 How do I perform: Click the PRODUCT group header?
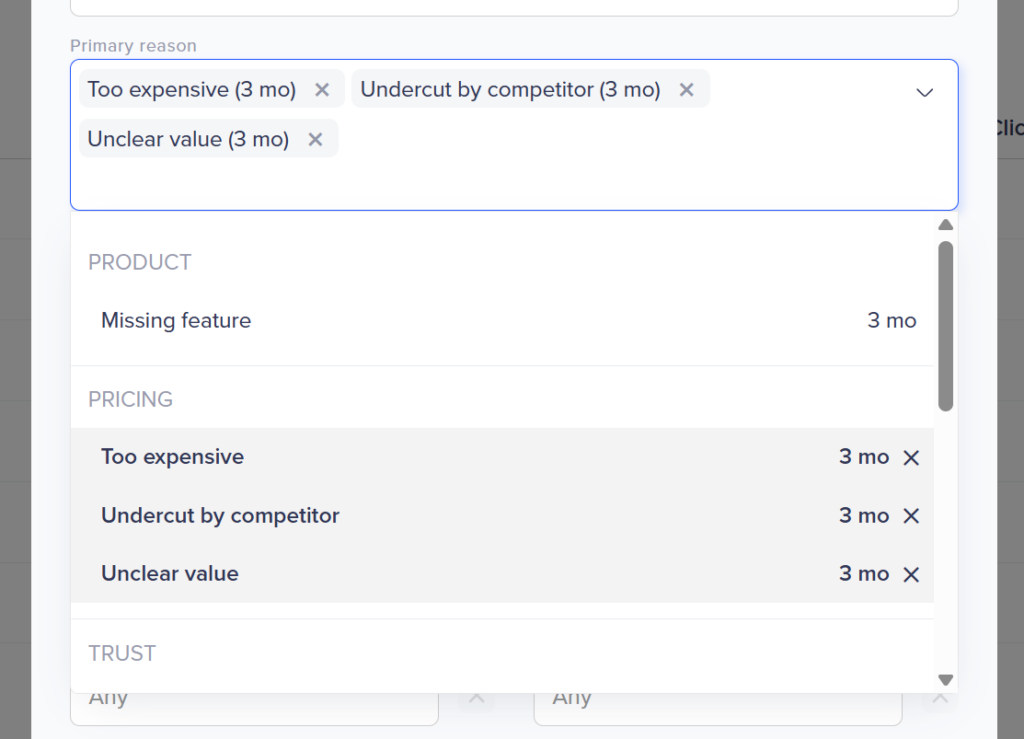pyautogui.click(x=140, y=263)
